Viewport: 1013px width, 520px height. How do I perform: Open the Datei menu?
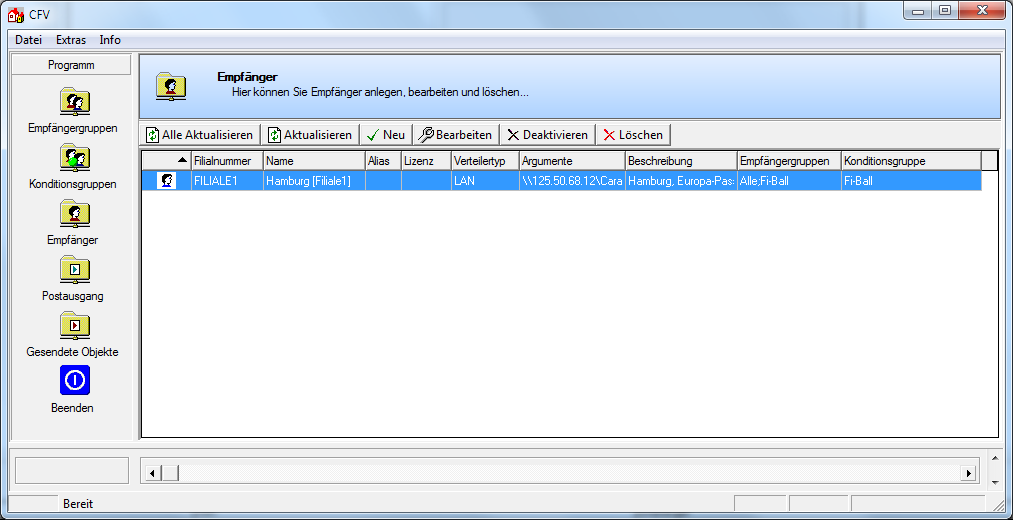pyautogui.click(x=28, y=40)
